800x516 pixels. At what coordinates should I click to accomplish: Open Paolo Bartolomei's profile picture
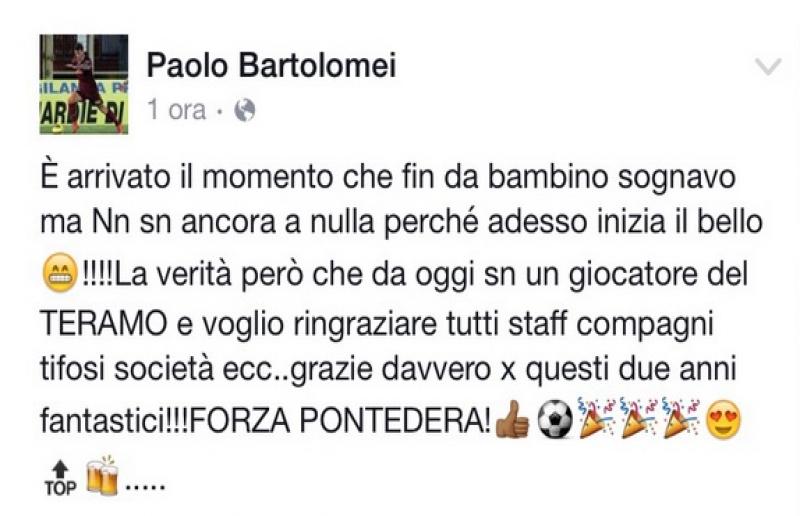84,84
